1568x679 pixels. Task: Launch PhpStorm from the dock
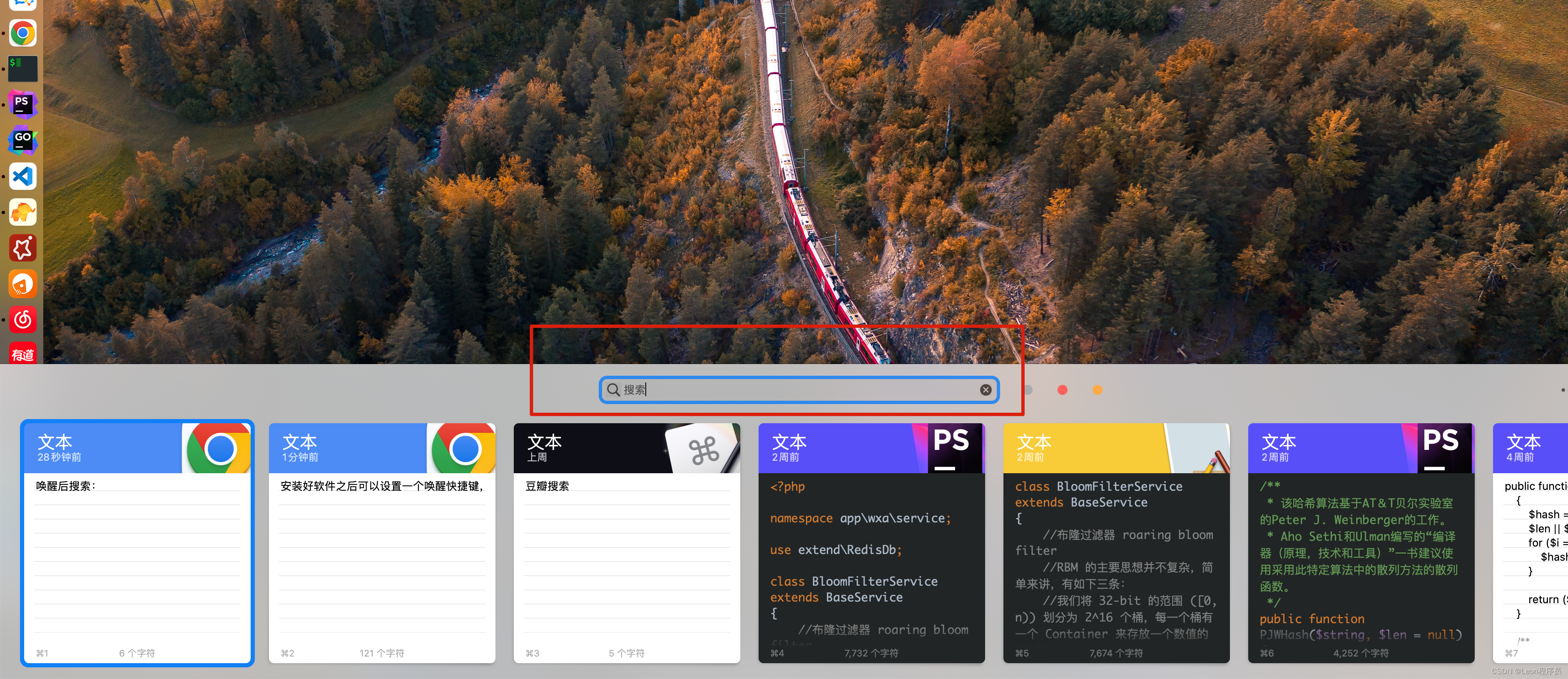pos(22,104)
